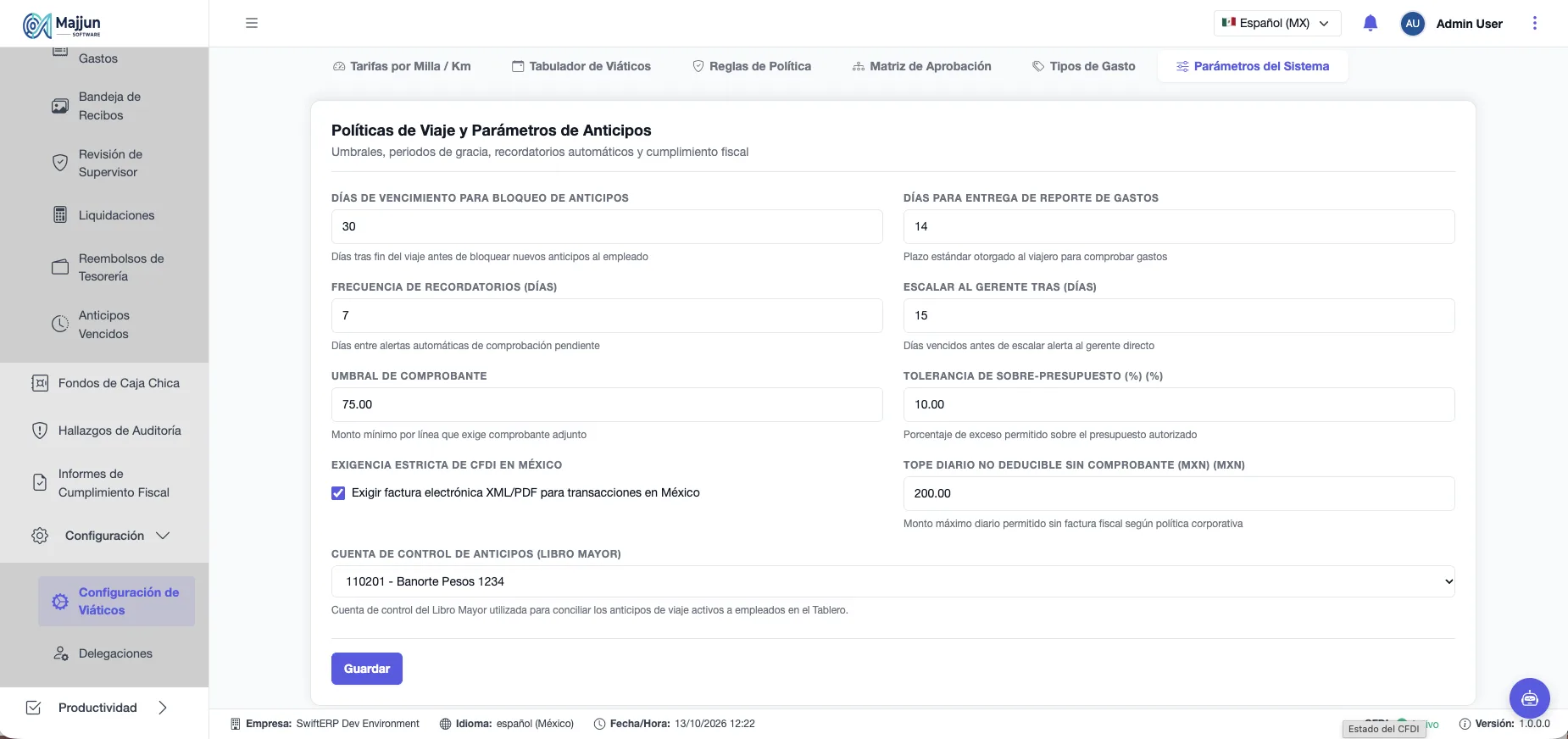Click the Bandeja de Recibos sidebar icon

[60, 106]
